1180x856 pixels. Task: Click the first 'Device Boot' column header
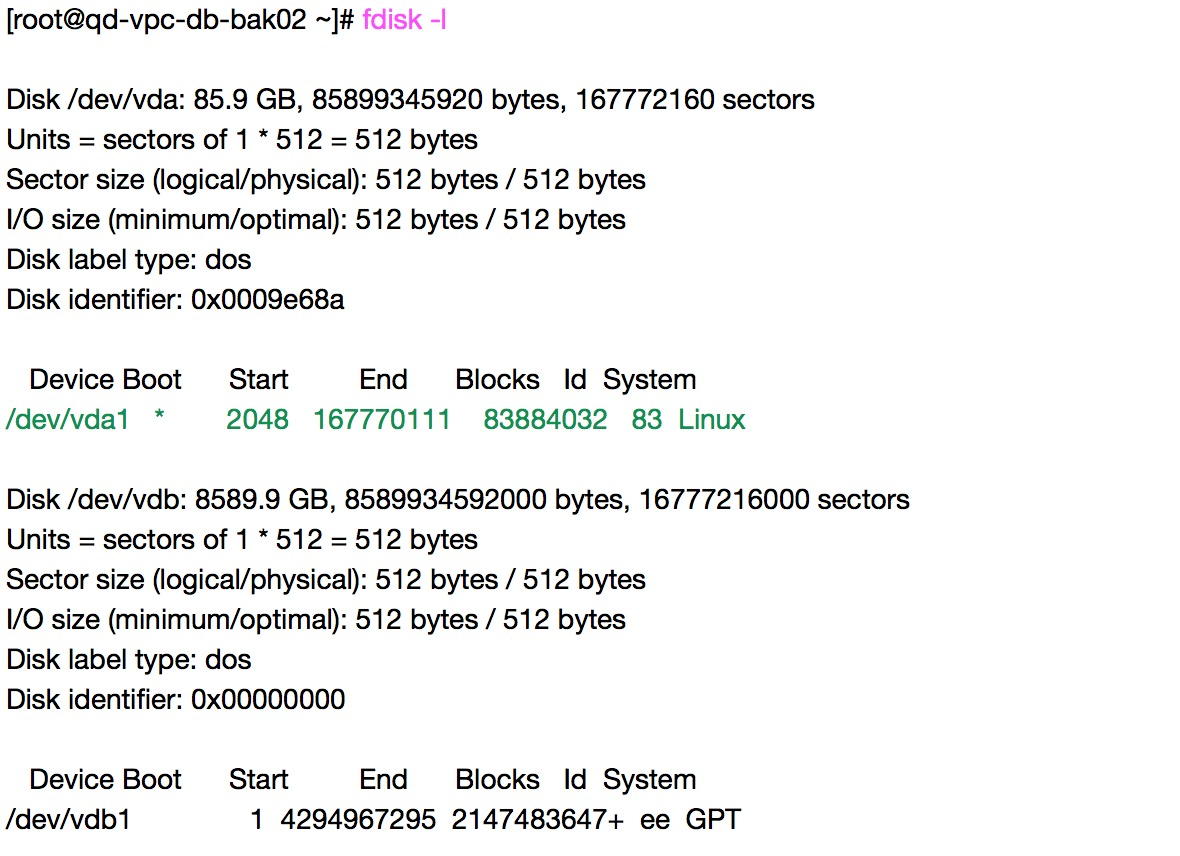(105, 380)
